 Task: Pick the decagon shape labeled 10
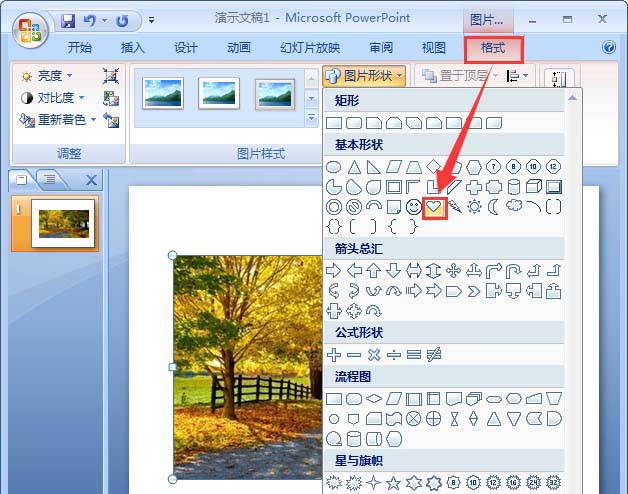coord(533,167)
